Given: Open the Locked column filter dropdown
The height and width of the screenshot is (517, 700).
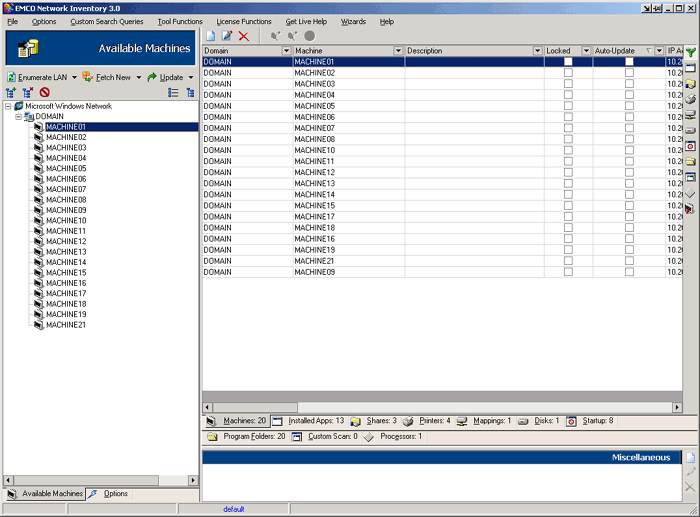Looking at the screenshot, I should [586, 51].
